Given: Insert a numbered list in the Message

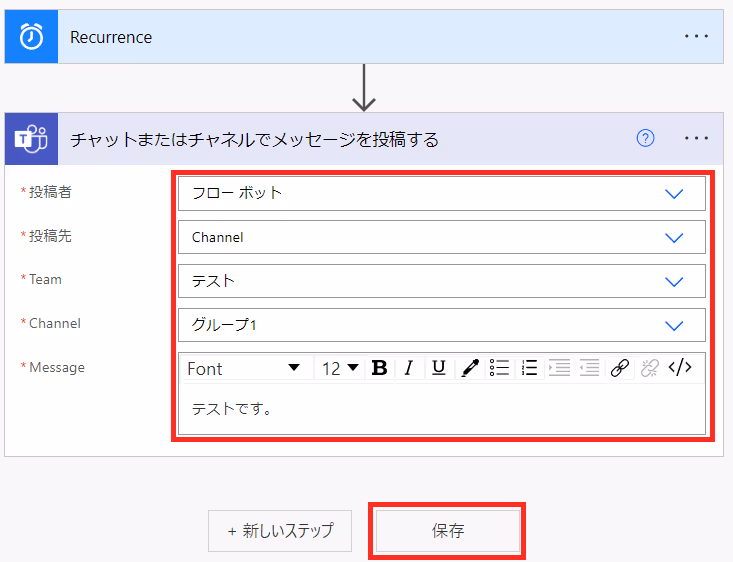Looking at the screenshot, I should coord(529,368).
